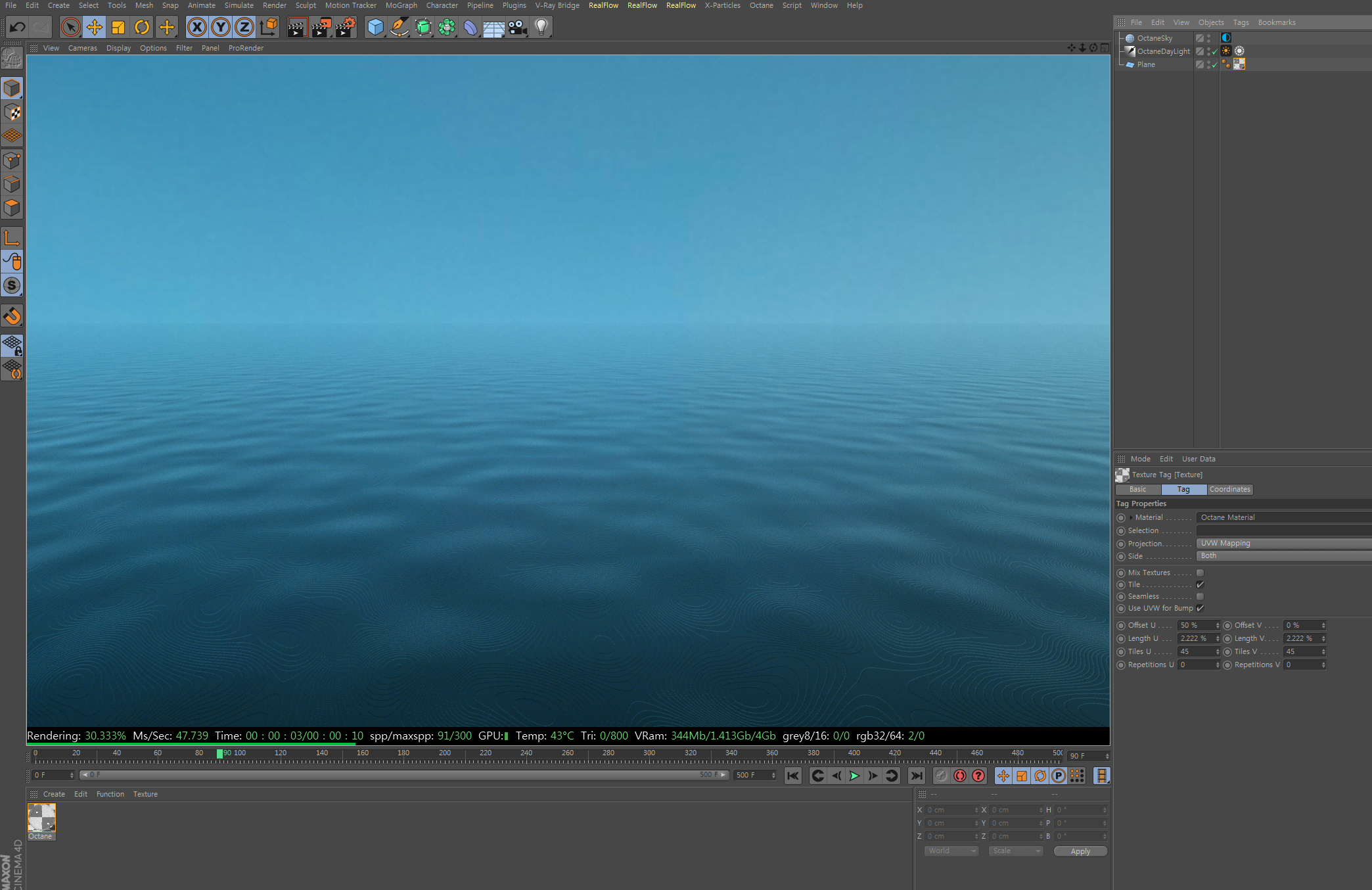Click the Undo arrow icon
Screen dimensions: 1372x890
(x=18, y=27)
